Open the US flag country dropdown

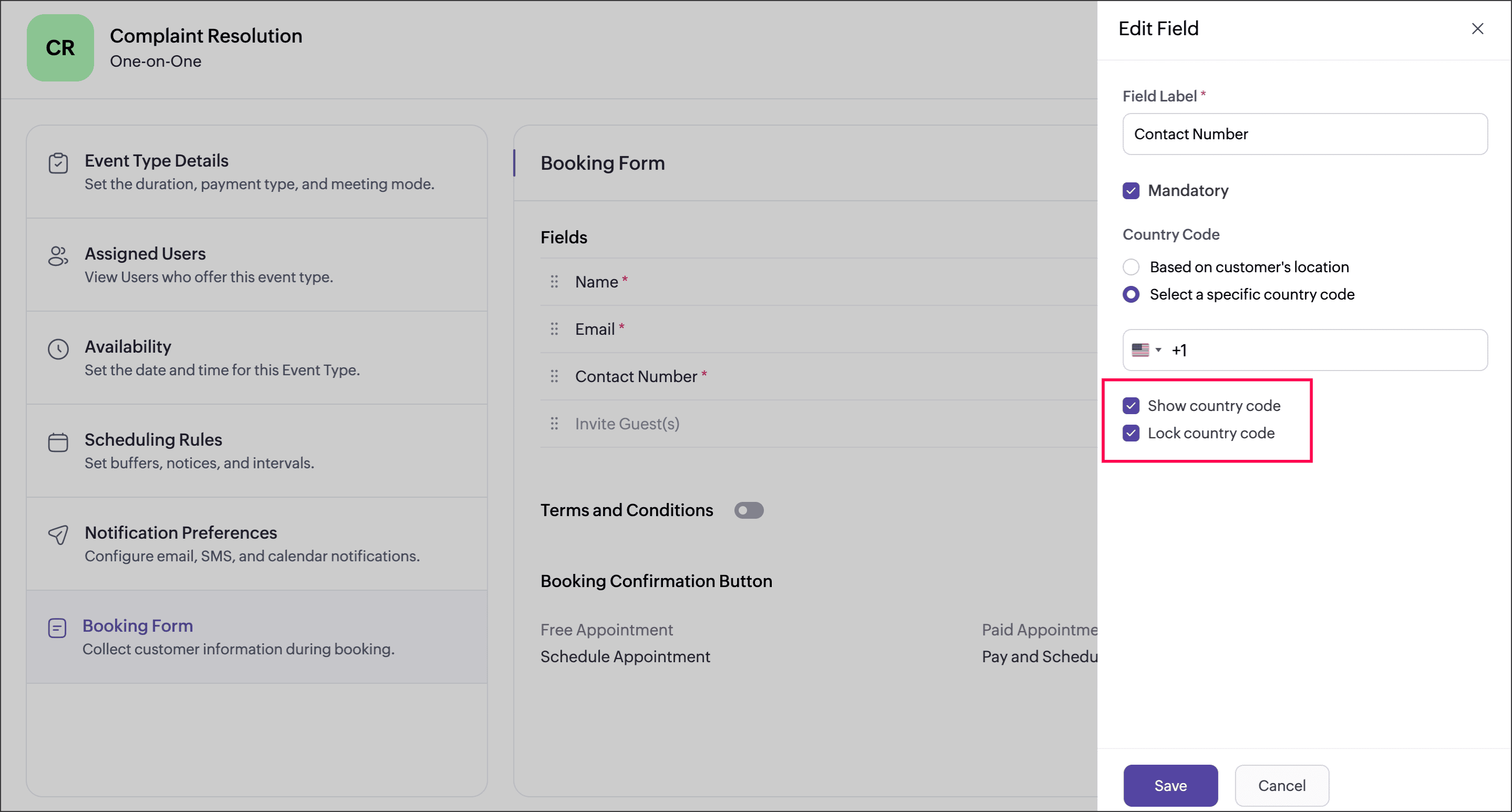pos(1146,350)
